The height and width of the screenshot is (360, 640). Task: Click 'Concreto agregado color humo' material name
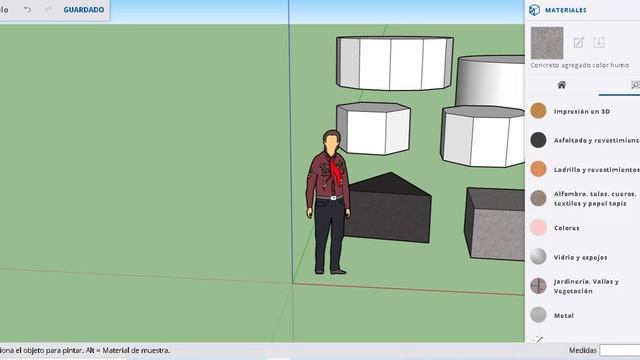coord(580,65)
